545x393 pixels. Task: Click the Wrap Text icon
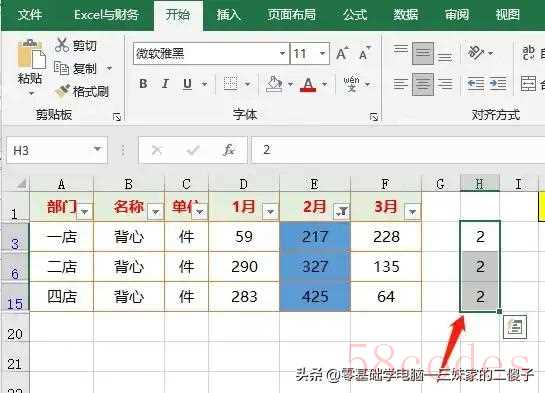[528, 53]
